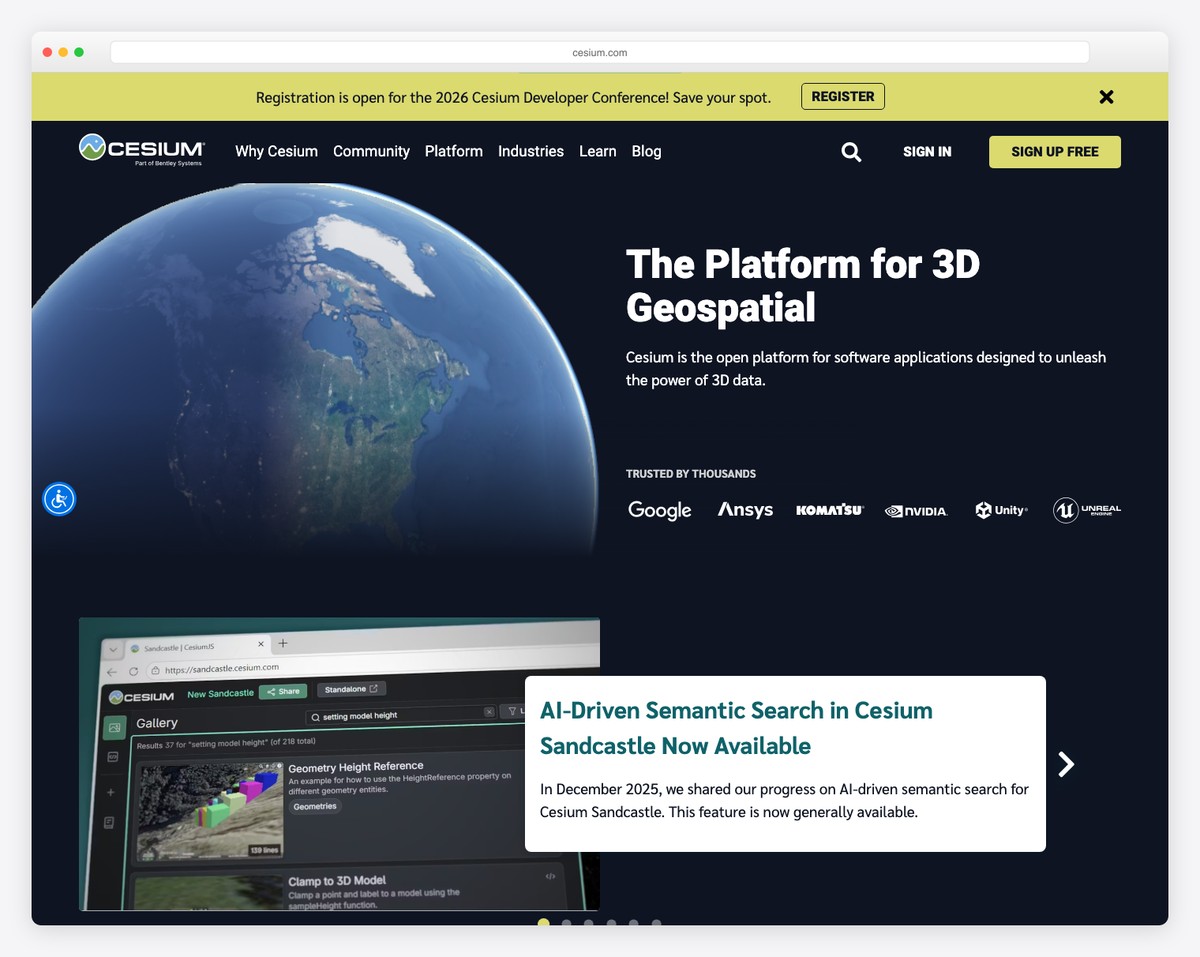Click the Unity partner logo
Viewport: 1200px width, 957px height.
coord(1001,510)
